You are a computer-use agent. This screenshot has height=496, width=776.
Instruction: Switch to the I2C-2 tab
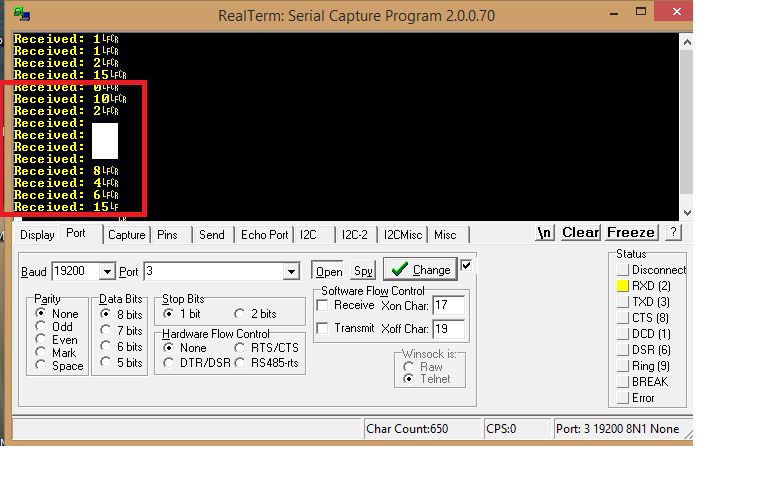[354, 235]
